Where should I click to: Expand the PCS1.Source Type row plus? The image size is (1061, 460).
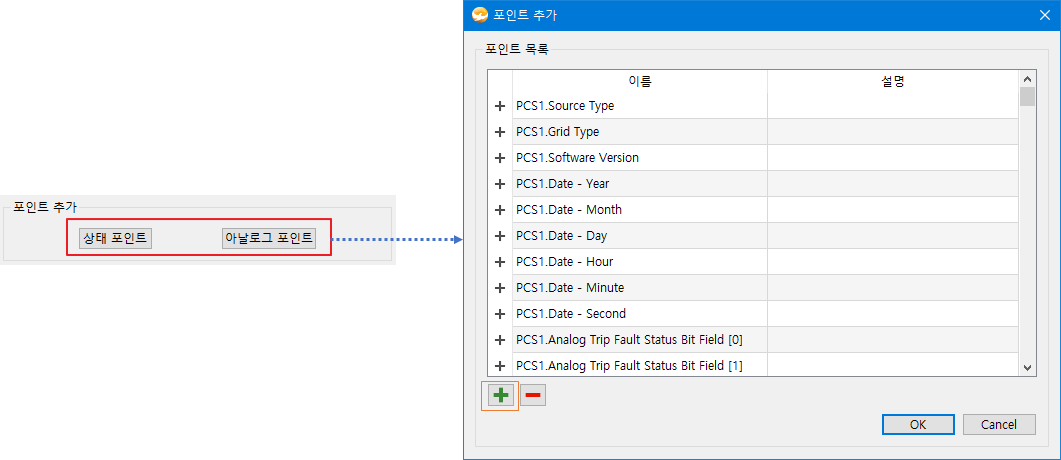(x=500, y=106)
